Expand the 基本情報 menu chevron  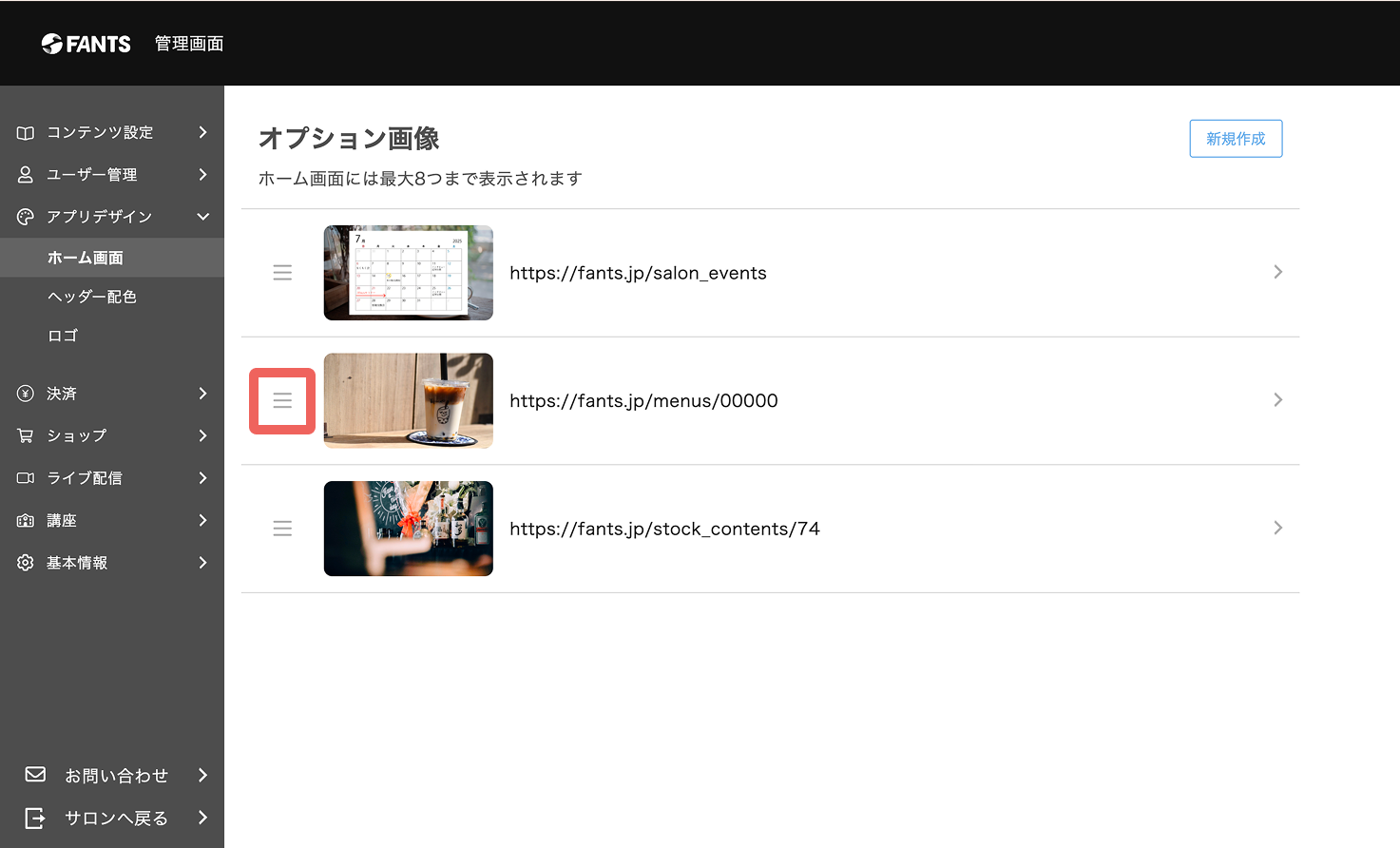202,563
